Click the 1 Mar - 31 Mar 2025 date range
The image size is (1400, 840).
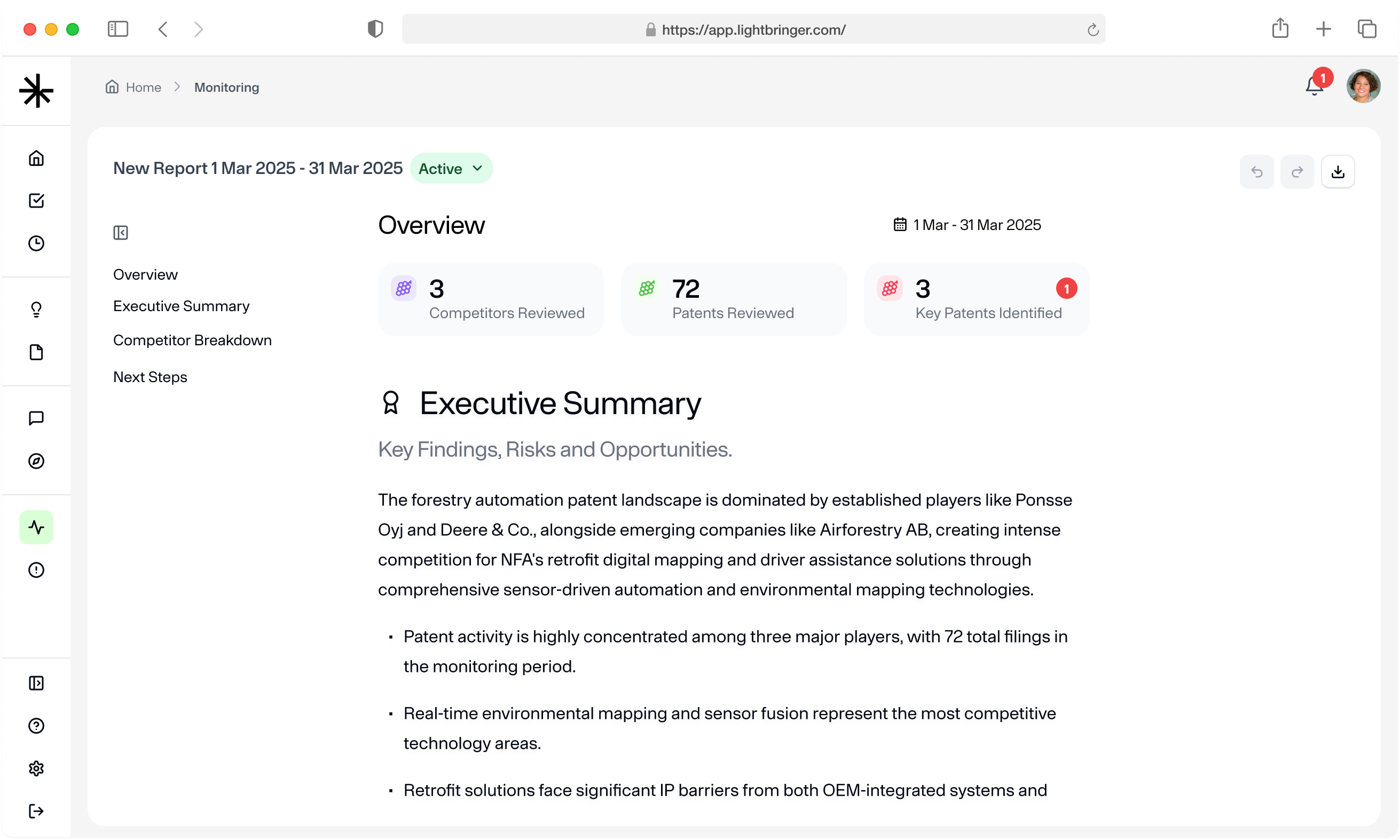tap(968, 225)
